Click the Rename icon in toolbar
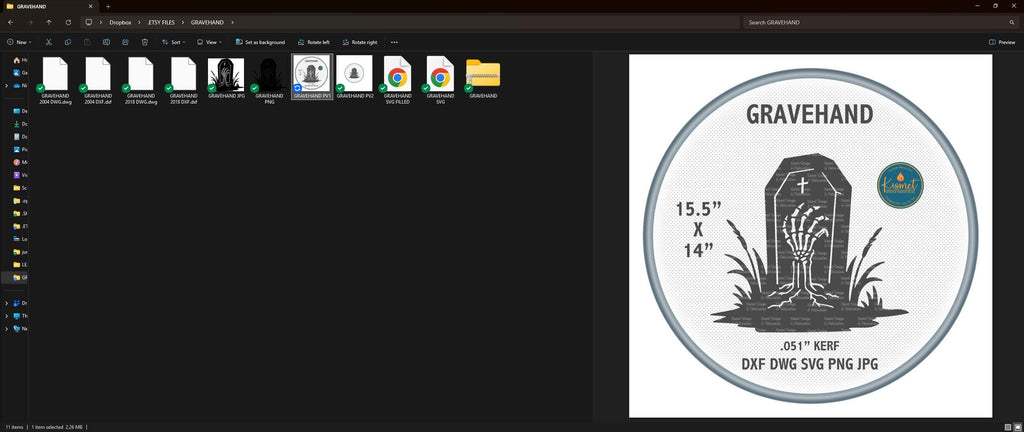The width and height of the screenshot is (1024, 432). point(106,42)
